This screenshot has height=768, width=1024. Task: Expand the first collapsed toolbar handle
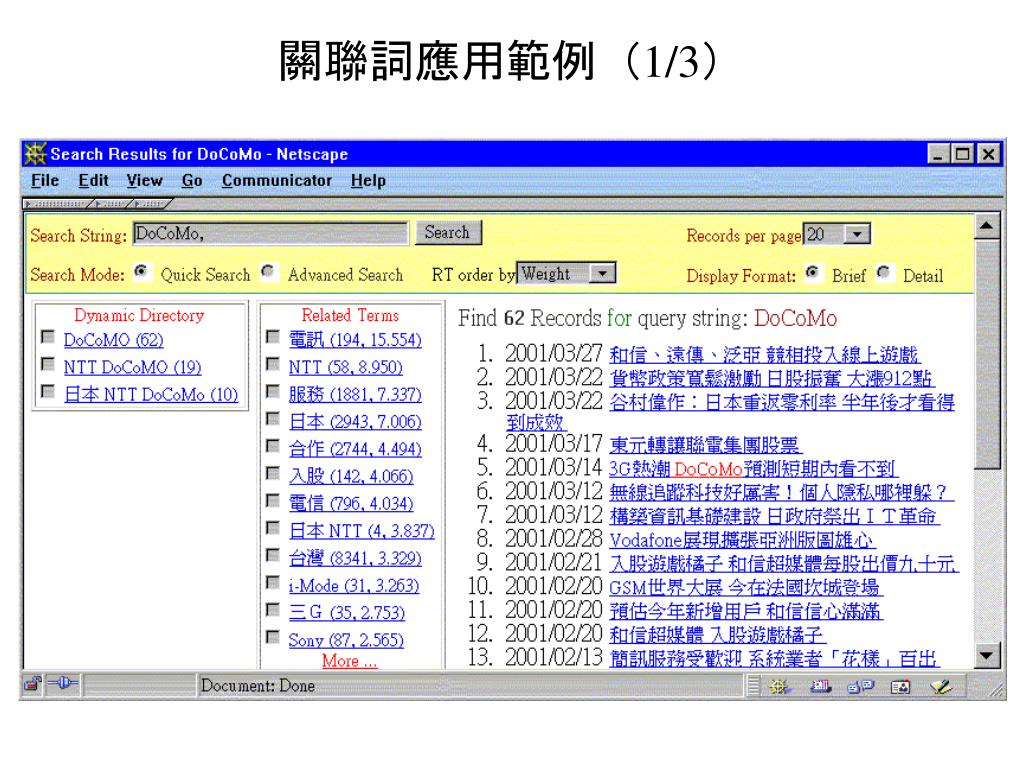pyautogui.click(x=57, y=204)
